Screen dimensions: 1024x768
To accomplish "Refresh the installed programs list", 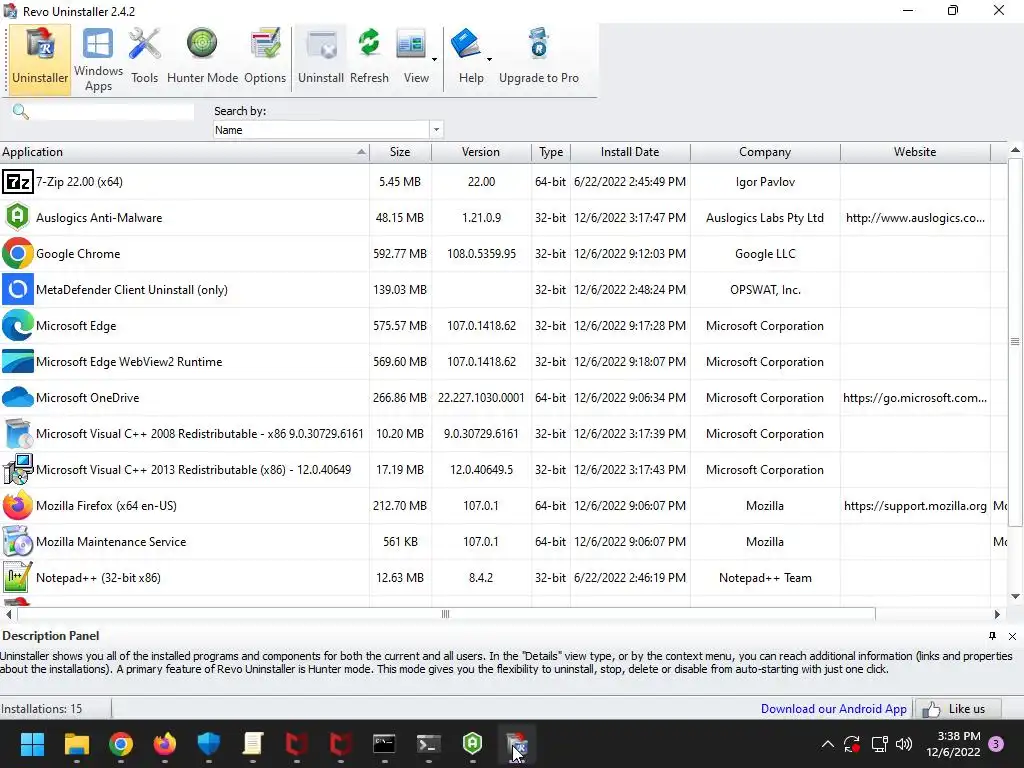I will click(x=369, y=59).
